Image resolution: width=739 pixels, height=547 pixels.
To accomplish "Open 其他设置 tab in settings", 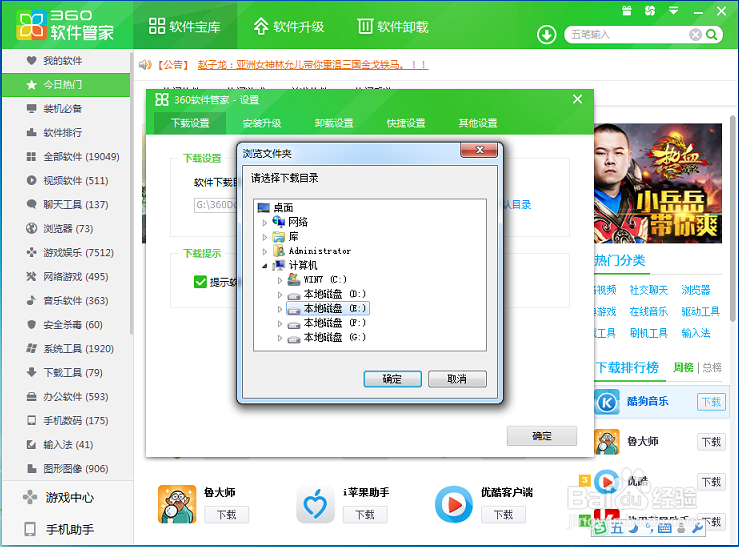I will coord(478,123).
